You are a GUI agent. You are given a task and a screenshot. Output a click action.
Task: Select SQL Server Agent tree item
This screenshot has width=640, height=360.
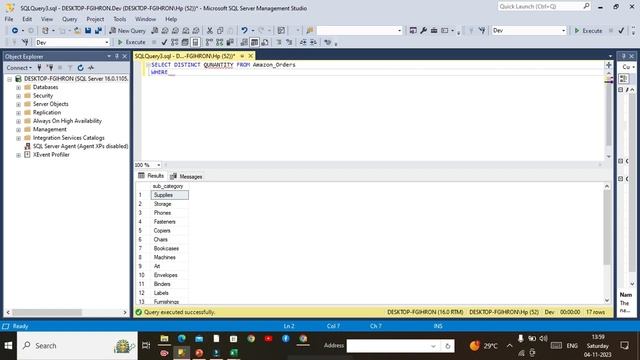click(x=80, y=146)
